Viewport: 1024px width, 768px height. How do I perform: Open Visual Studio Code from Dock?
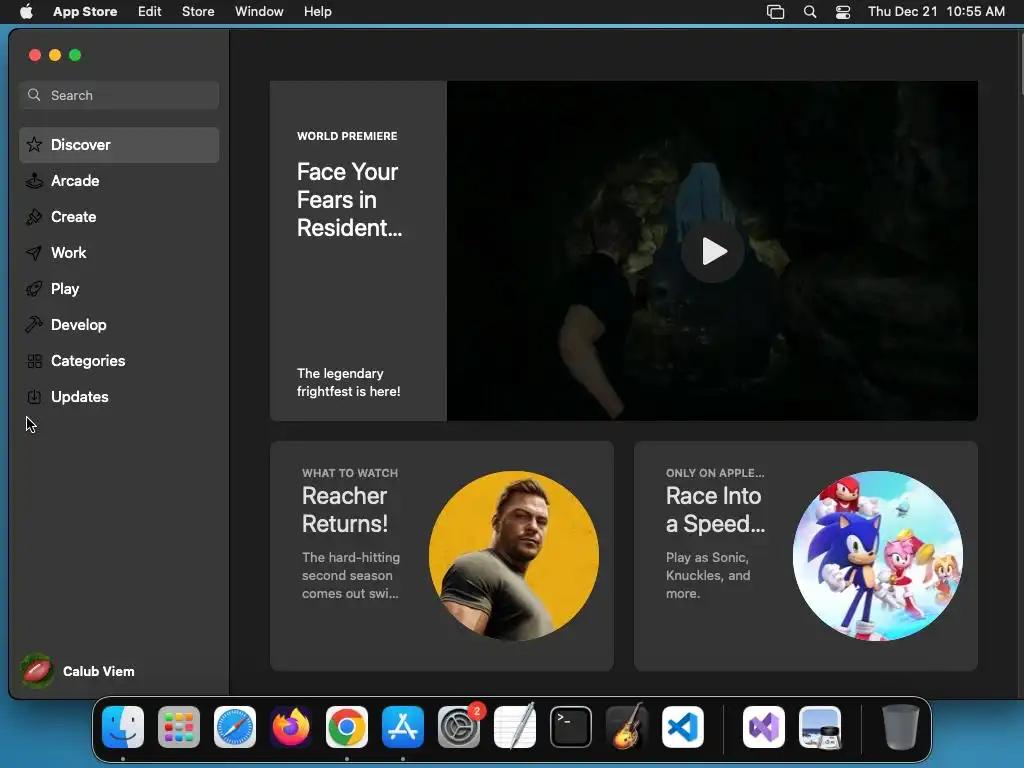(683, 726)
